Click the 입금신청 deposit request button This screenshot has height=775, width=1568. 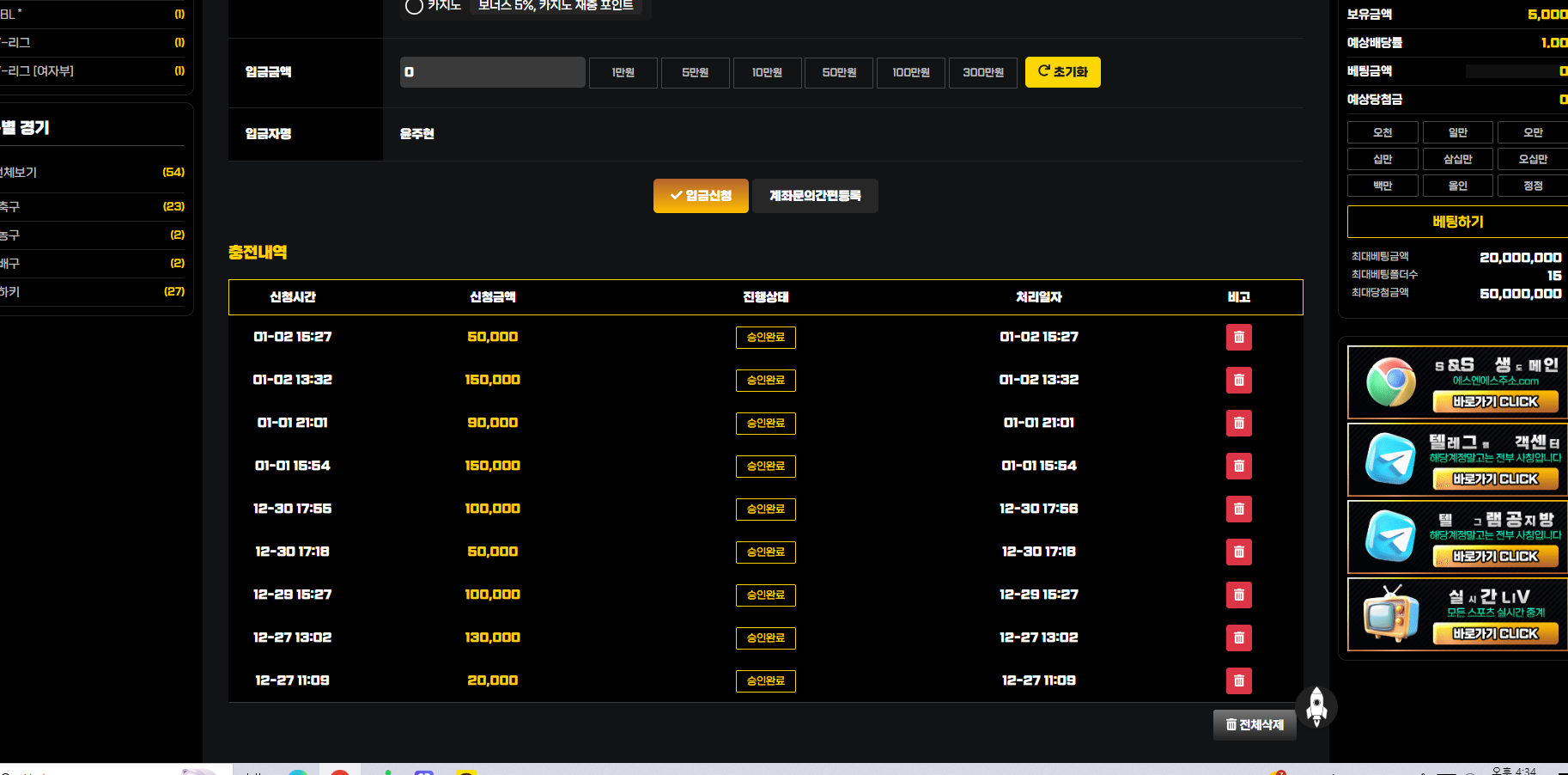701,196
